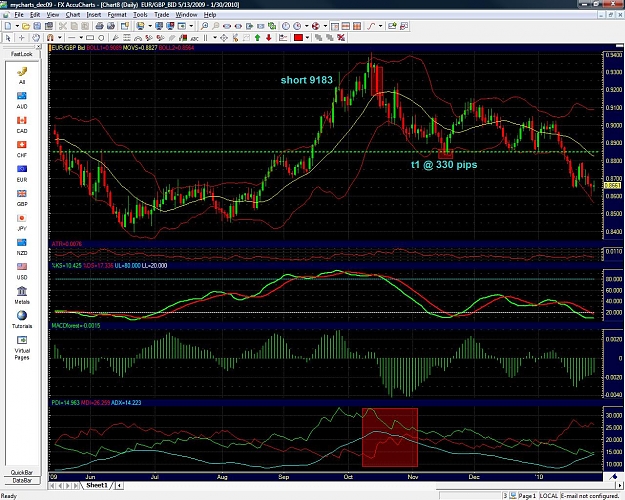625x500 pixels.
Task: Click the Print icon in the toolbar
Action: pos(99,26)
